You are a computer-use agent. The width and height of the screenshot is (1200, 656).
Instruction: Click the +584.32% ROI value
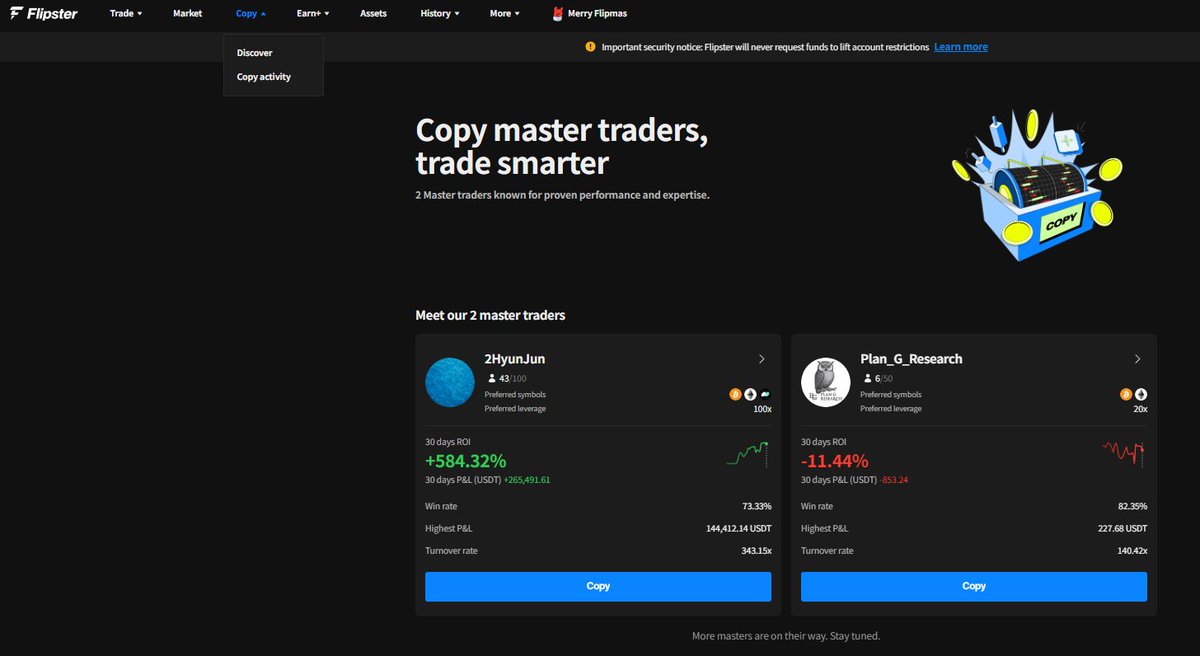[x=466, y=461]
